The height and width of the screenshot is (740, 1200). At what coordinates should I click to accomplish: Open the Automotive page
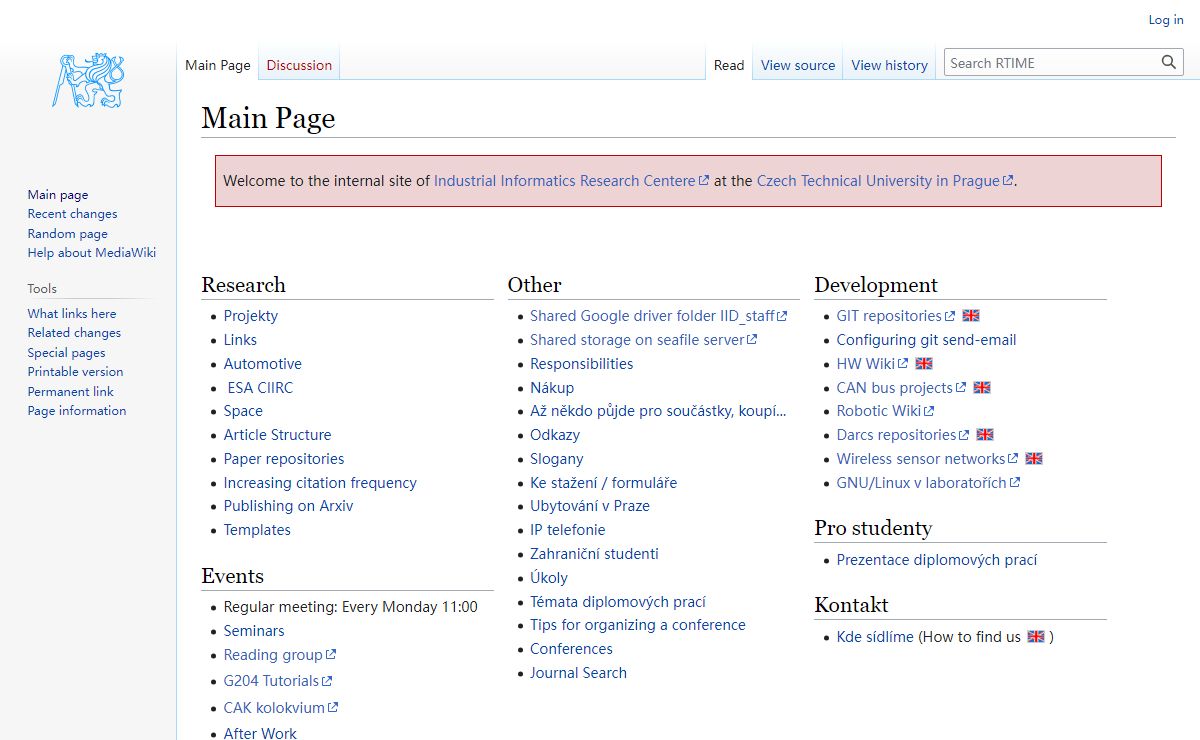click(x=262, y=364)
